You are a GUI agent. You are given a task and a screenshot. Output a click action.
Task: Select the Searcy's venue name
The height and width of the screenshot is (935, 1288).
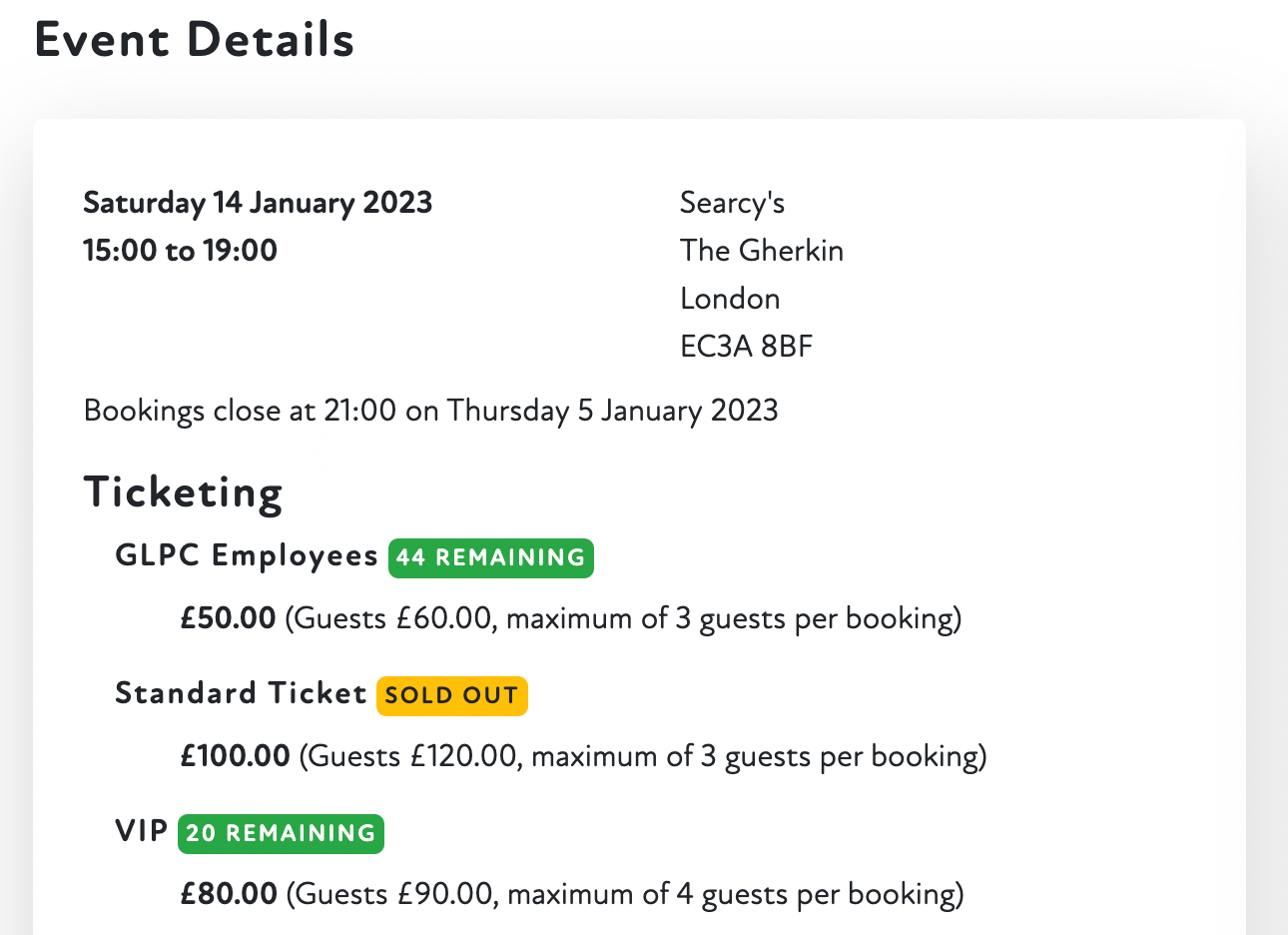732,203
